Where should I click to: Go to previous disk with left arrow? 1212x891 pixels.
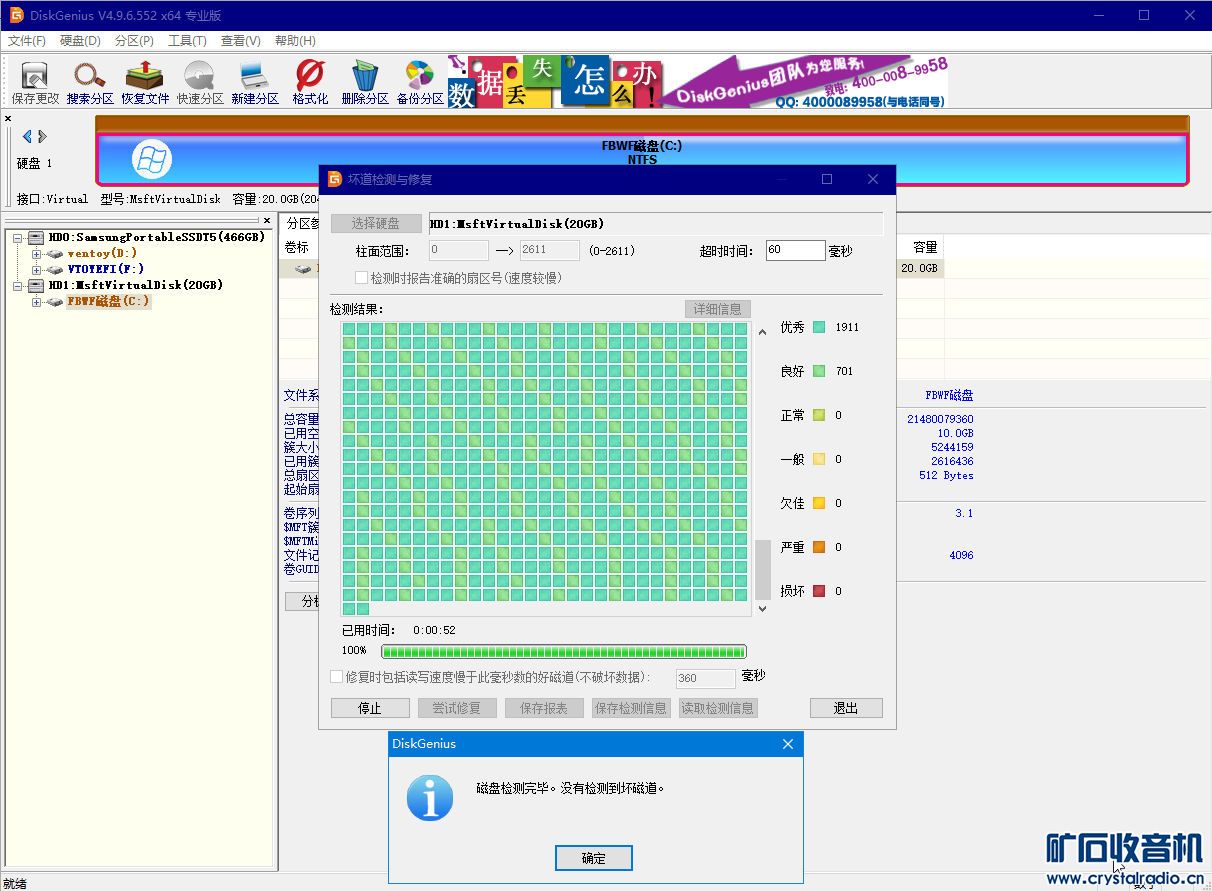click(x=27, y=137)
